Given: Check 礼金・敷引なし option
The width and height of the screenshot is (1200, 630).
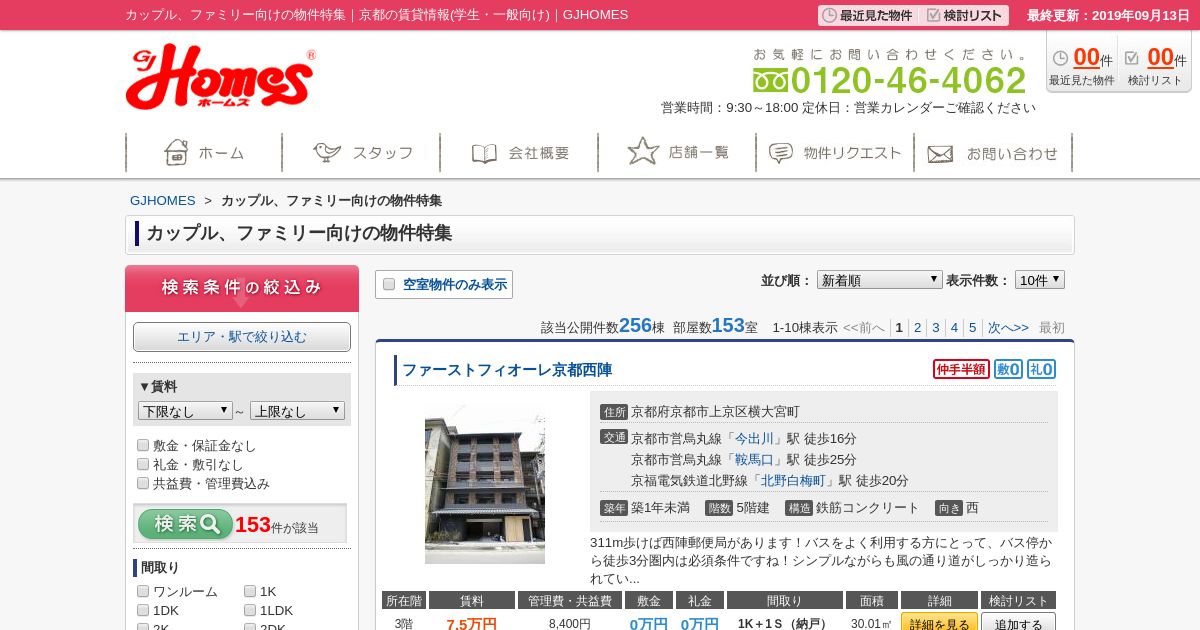Looking at the screenshot, I should pyautogui.click(x=143, y=464).
